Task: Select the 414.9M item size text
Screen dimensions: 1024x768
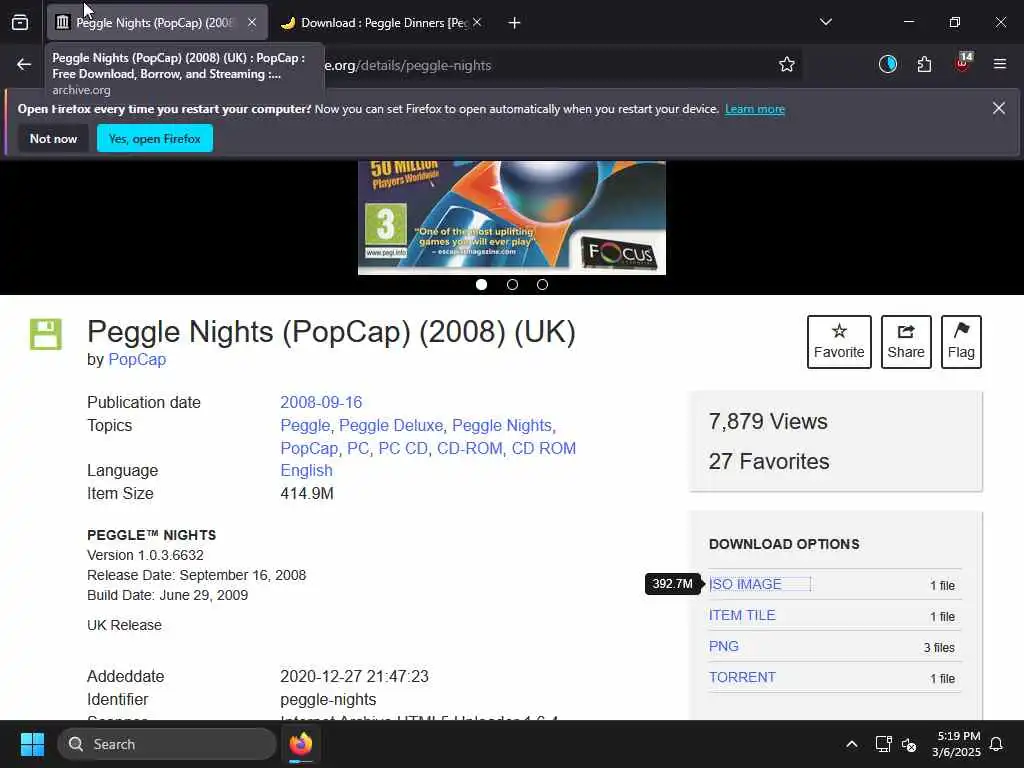Action: 307,494
